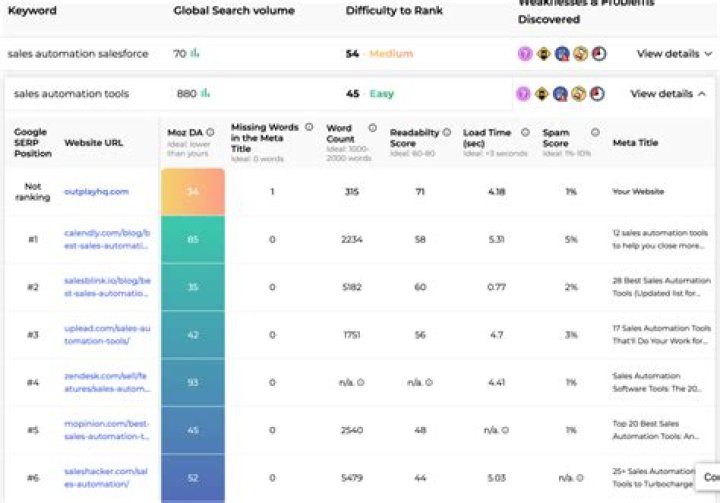Click '17 Sales Automation Tools' meta title
The width and height of the screenshot is (720, 503).
point(661,334)
